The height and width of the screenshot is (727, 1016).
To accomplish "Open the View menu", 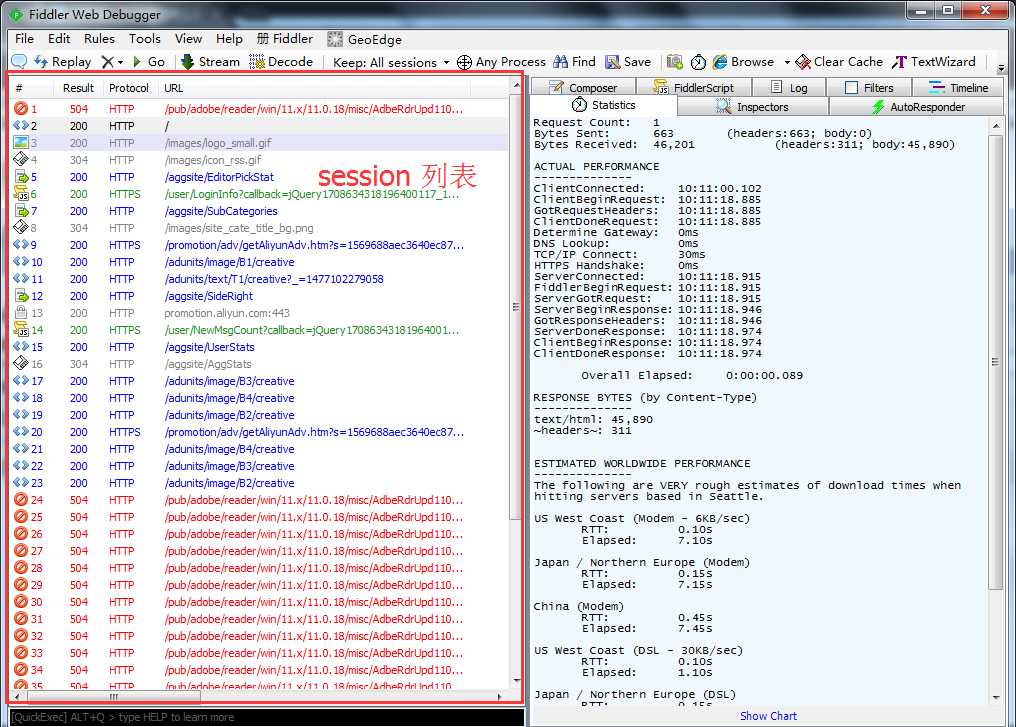I will 189,39.
